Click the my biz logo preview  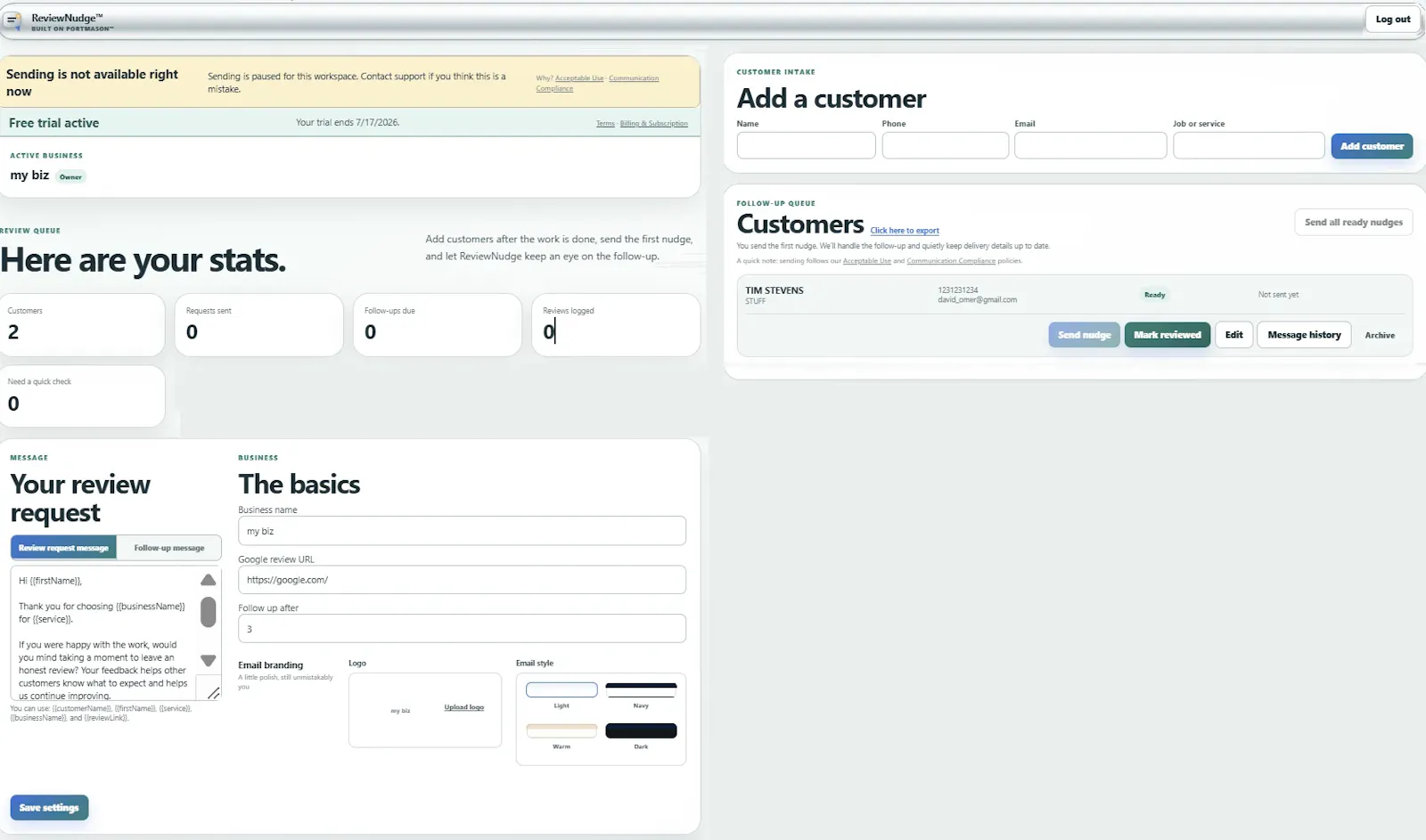(400, 711)
